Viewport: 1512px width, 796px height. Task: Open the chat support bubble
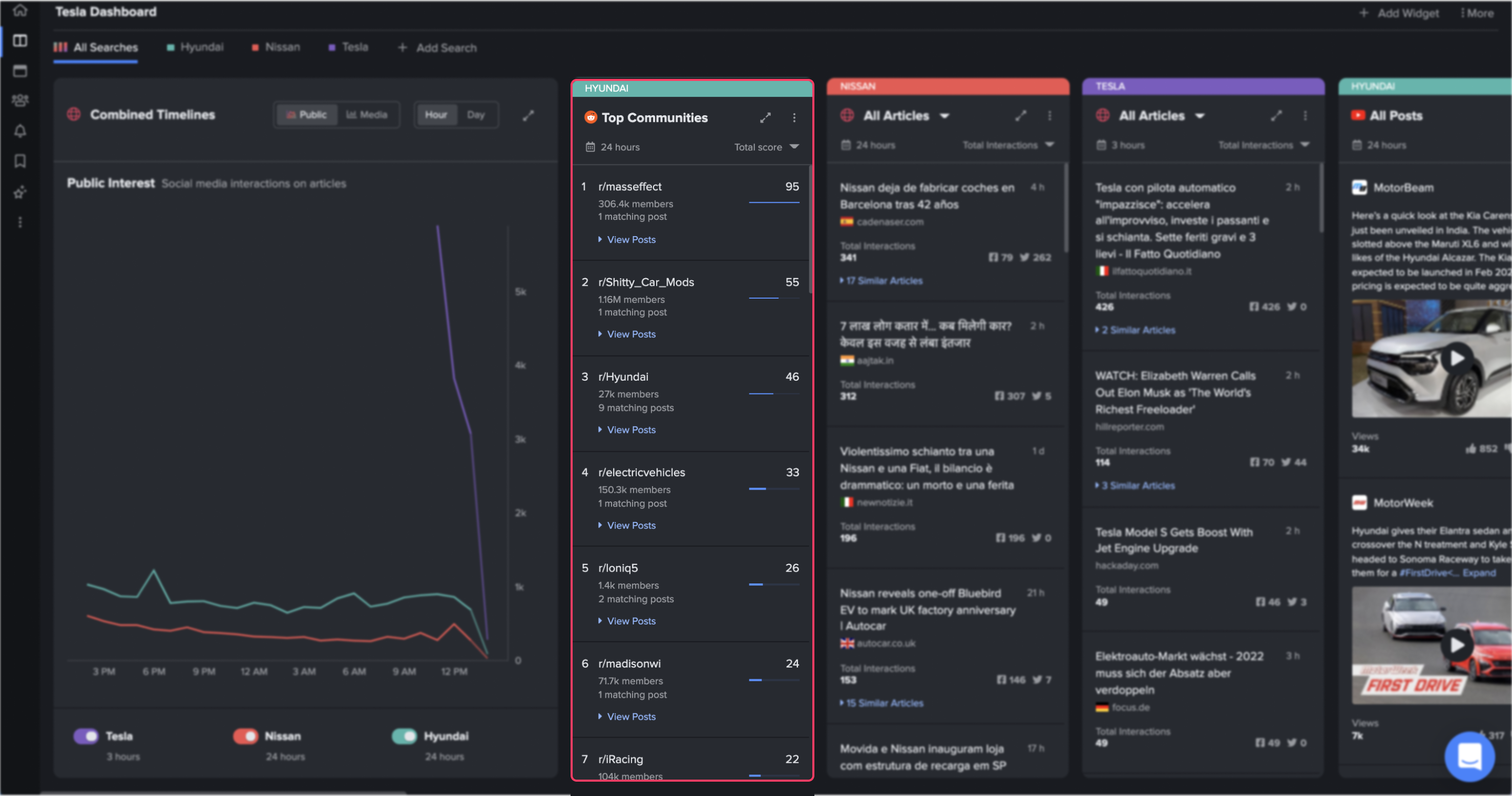(x=1469, y=756)
